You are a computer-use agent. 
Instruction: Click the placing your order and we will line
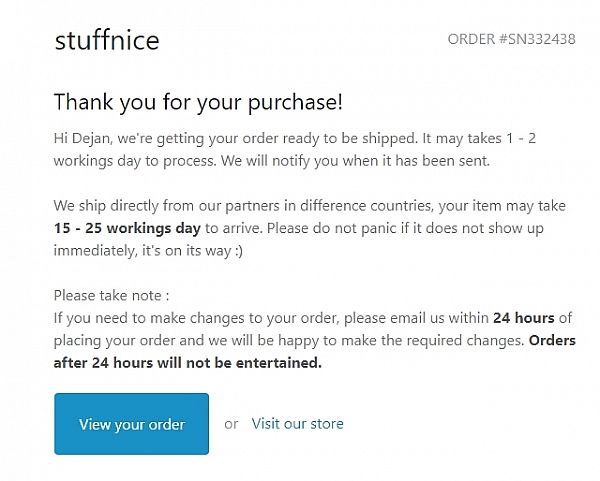tap(289, 341)
